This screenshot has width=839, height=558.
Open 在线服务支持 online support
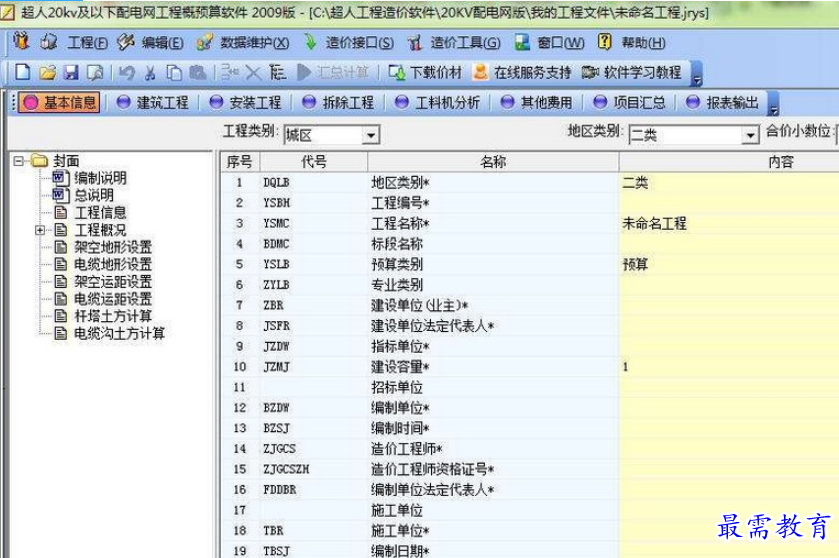[x=522, y=72]
